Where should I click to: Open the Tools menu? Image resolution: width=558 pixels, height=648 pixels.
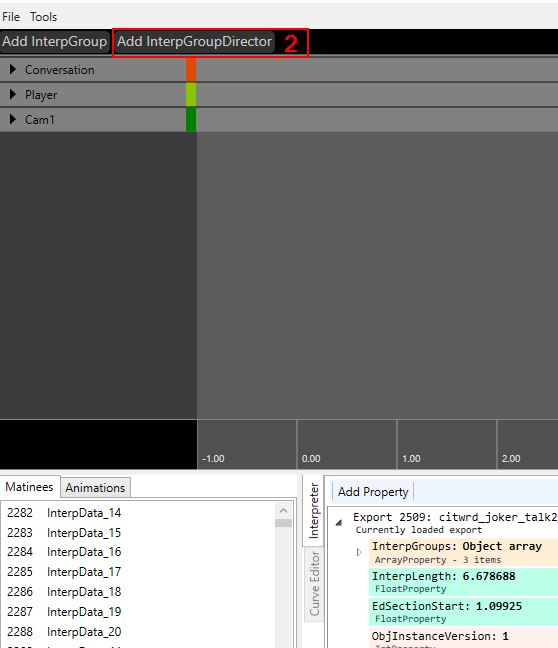(43, 17)
